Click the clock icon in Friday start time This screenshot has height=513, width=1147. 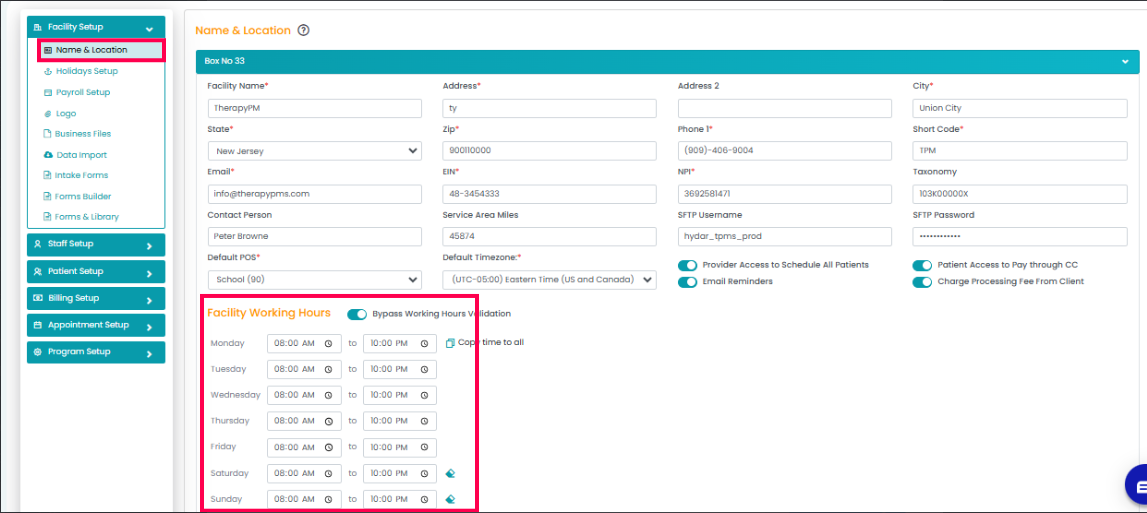coord(328,447)
